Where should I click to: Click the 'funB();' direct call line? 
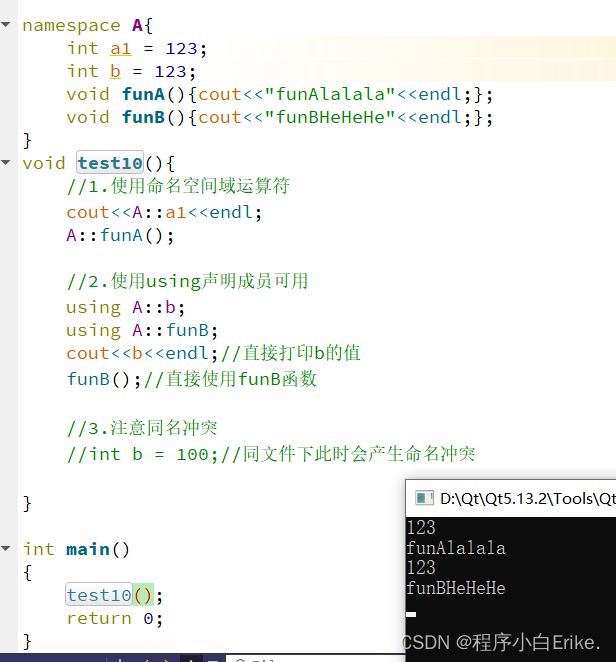tap(103, 379)
